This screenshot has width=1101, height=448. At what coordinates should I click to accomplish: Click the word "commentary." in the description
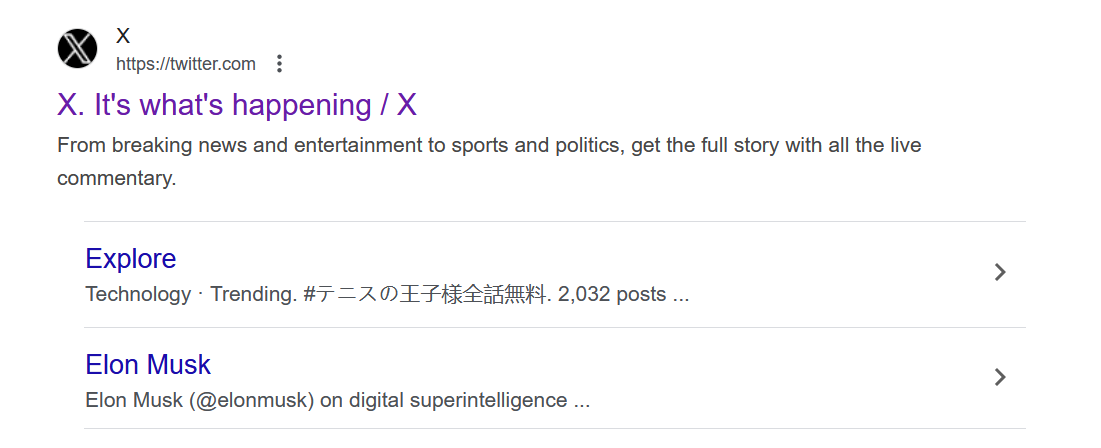tap(117, 178)
